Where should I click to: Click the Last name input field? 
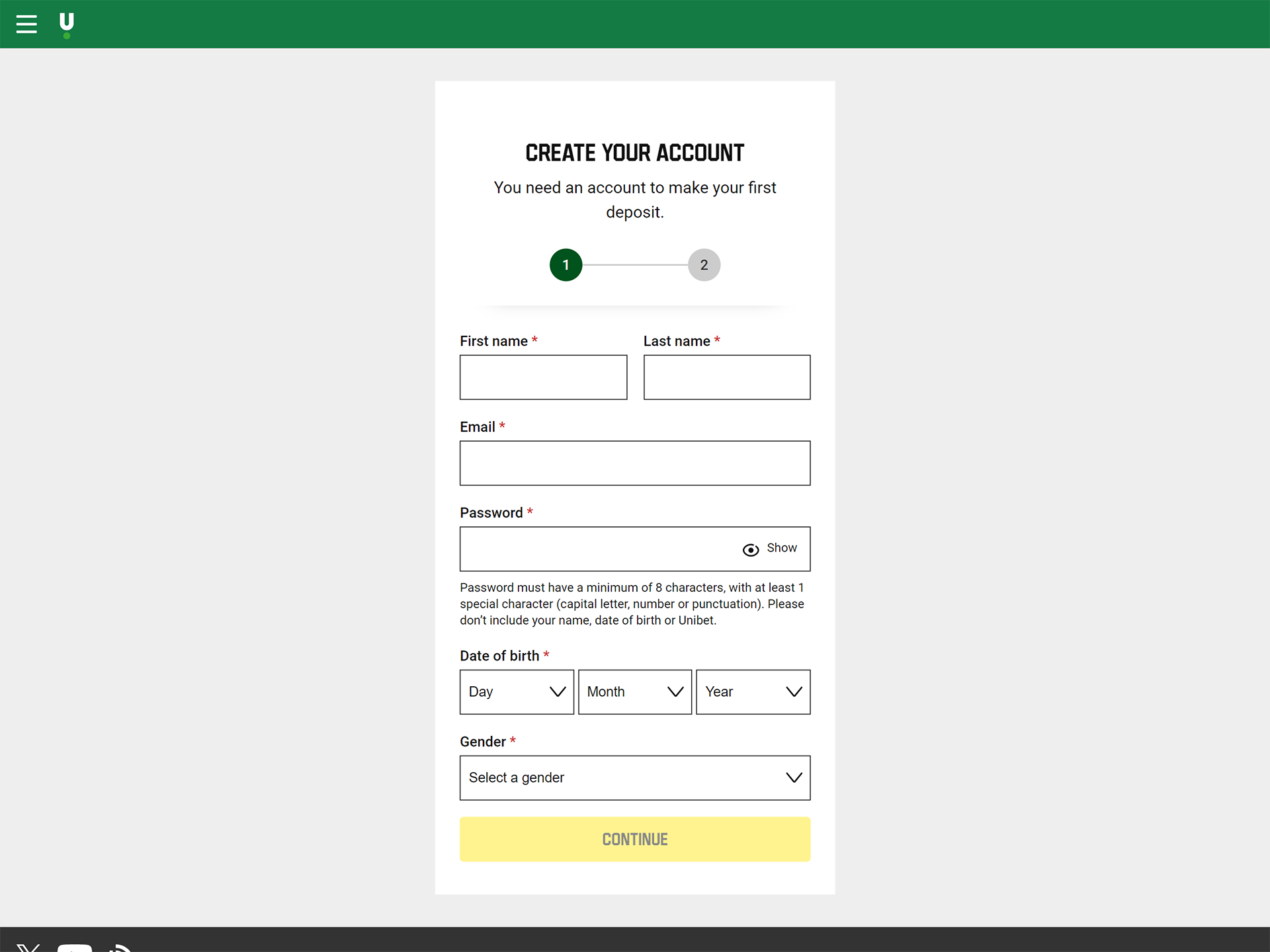pos(727,377)
